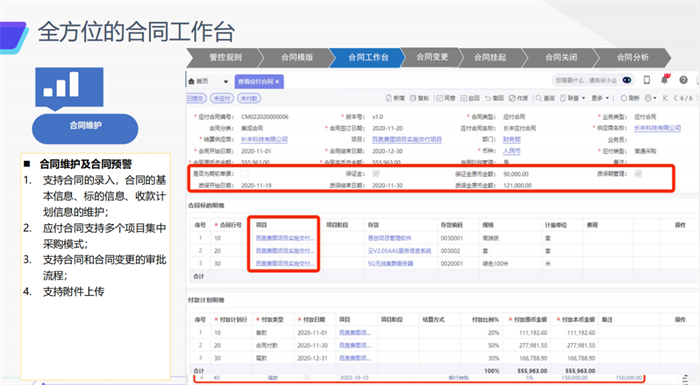
Task: Open the help question mark icon
Action: pyautogui.click(x=683, y=80)
